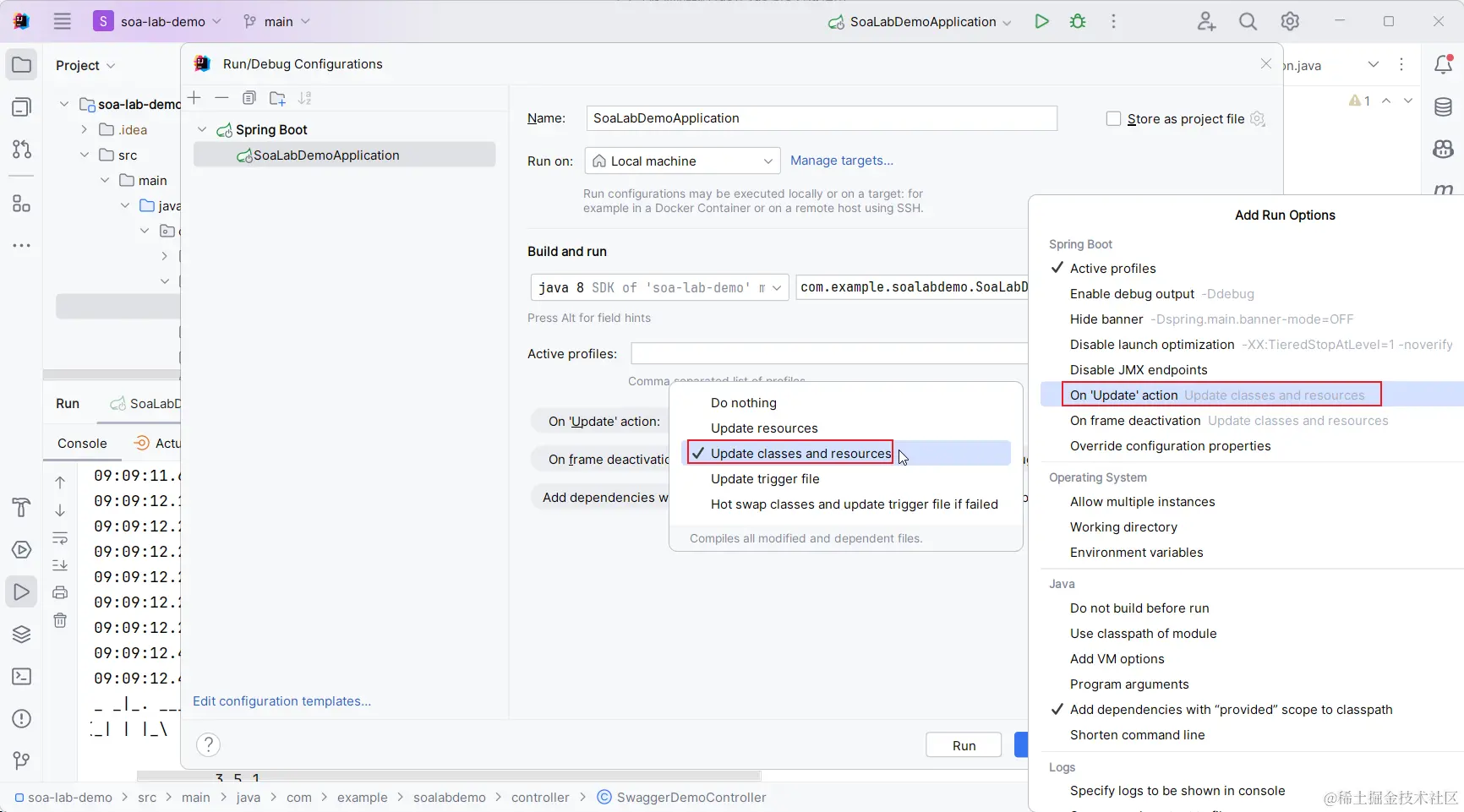Open the Problems tool window icon

coord(22,718)
